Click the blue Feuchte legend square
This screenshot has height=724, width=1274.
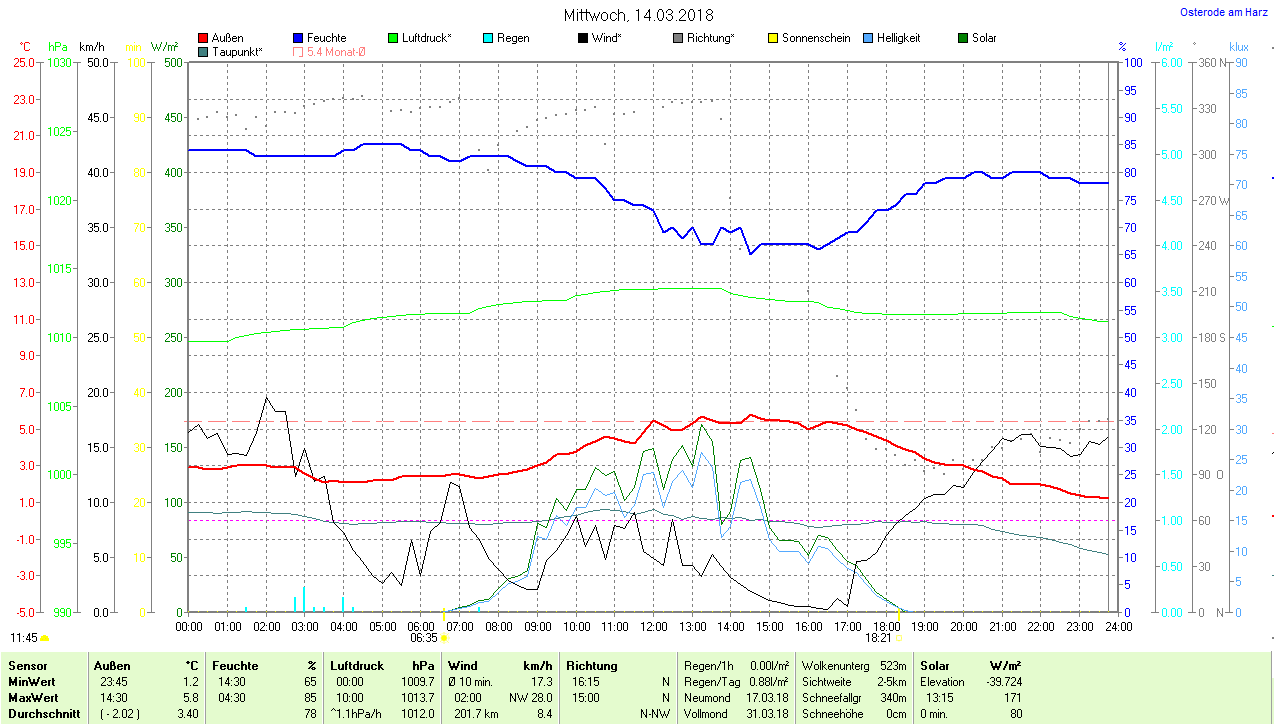(x=298, y=38)
